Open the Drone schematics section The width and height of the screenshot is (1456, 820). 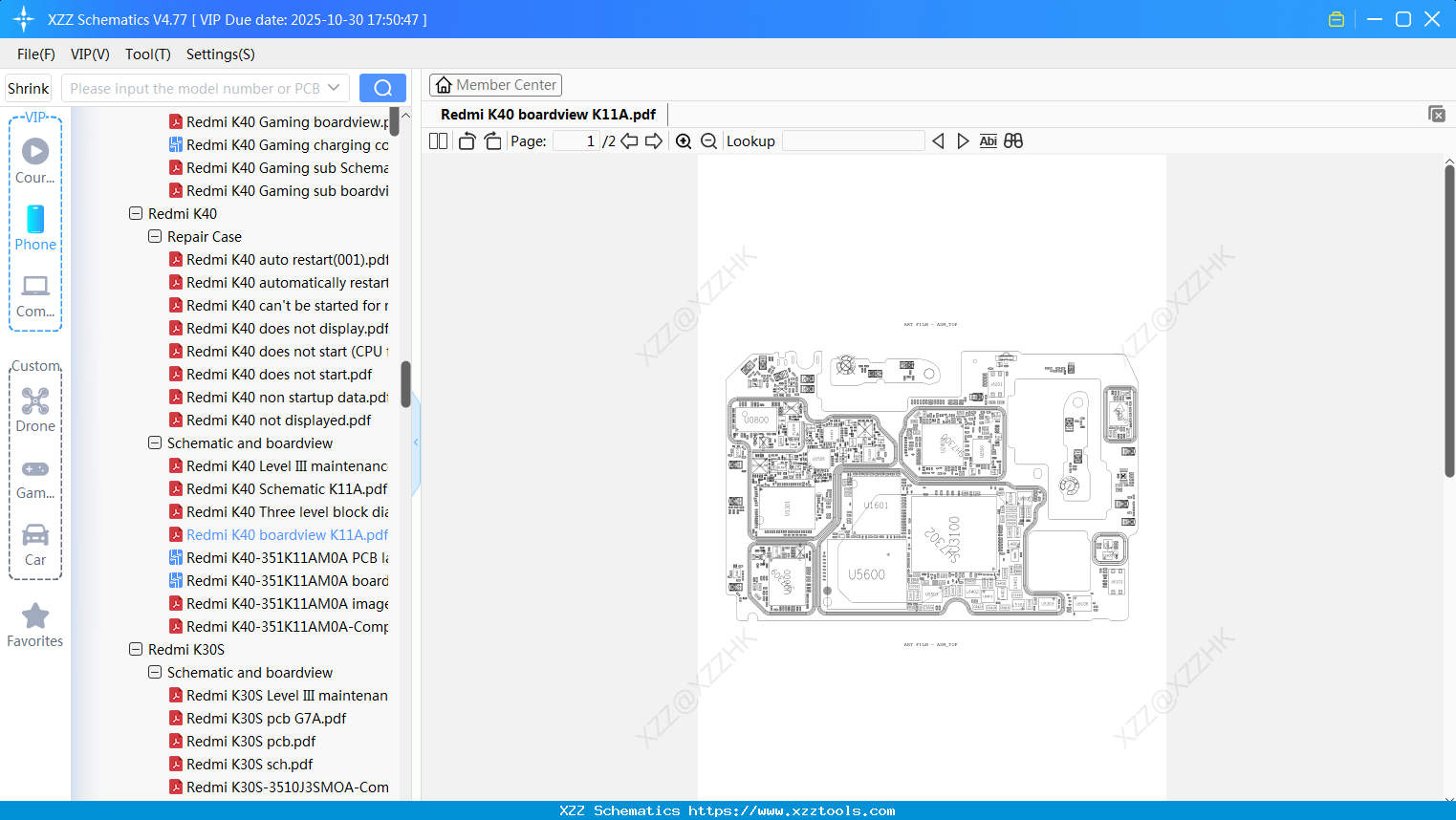coord(34,409)
